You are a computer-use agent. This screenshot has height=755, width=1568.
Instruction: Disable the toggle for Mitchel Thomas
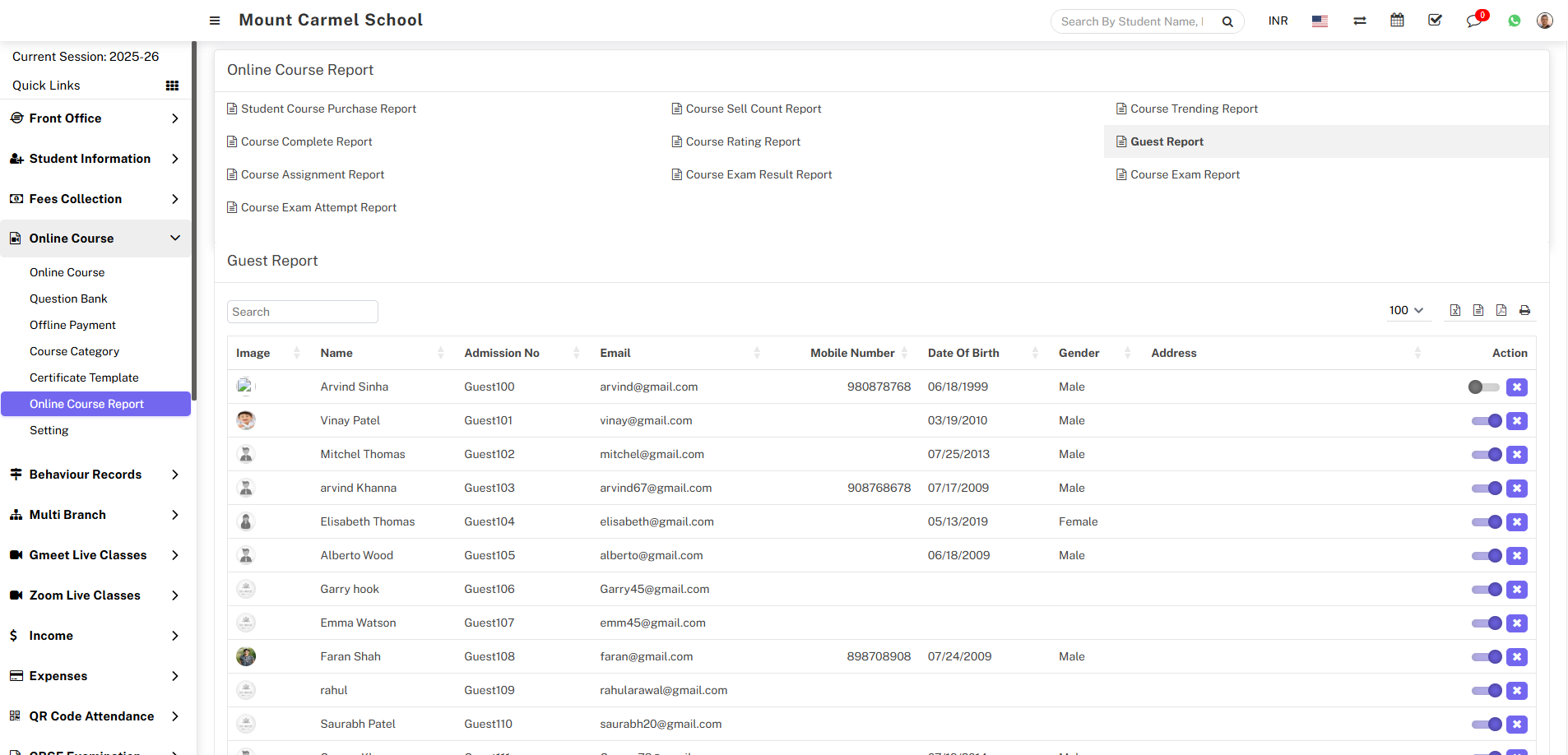coord(1486,455)
